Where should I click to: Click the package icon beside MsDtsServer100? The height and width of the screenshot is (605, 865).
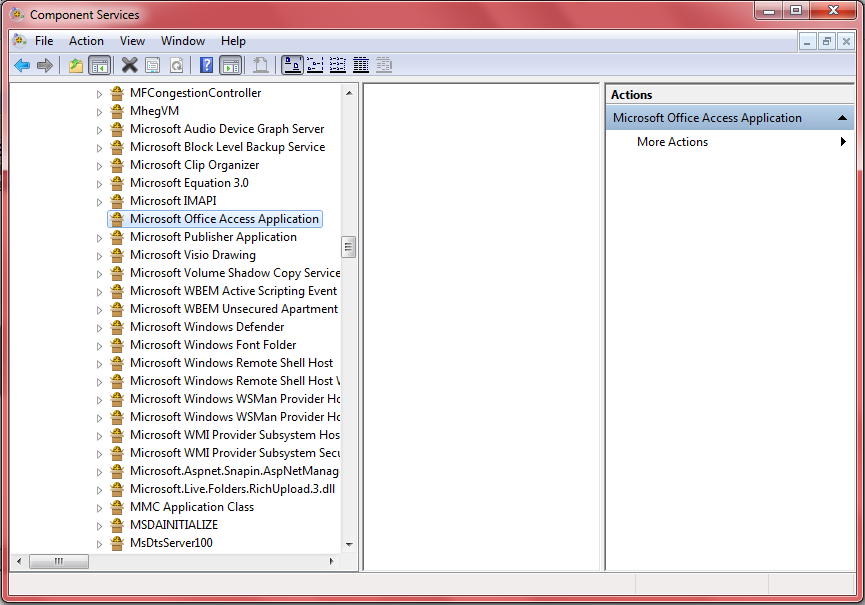(116, 543)
